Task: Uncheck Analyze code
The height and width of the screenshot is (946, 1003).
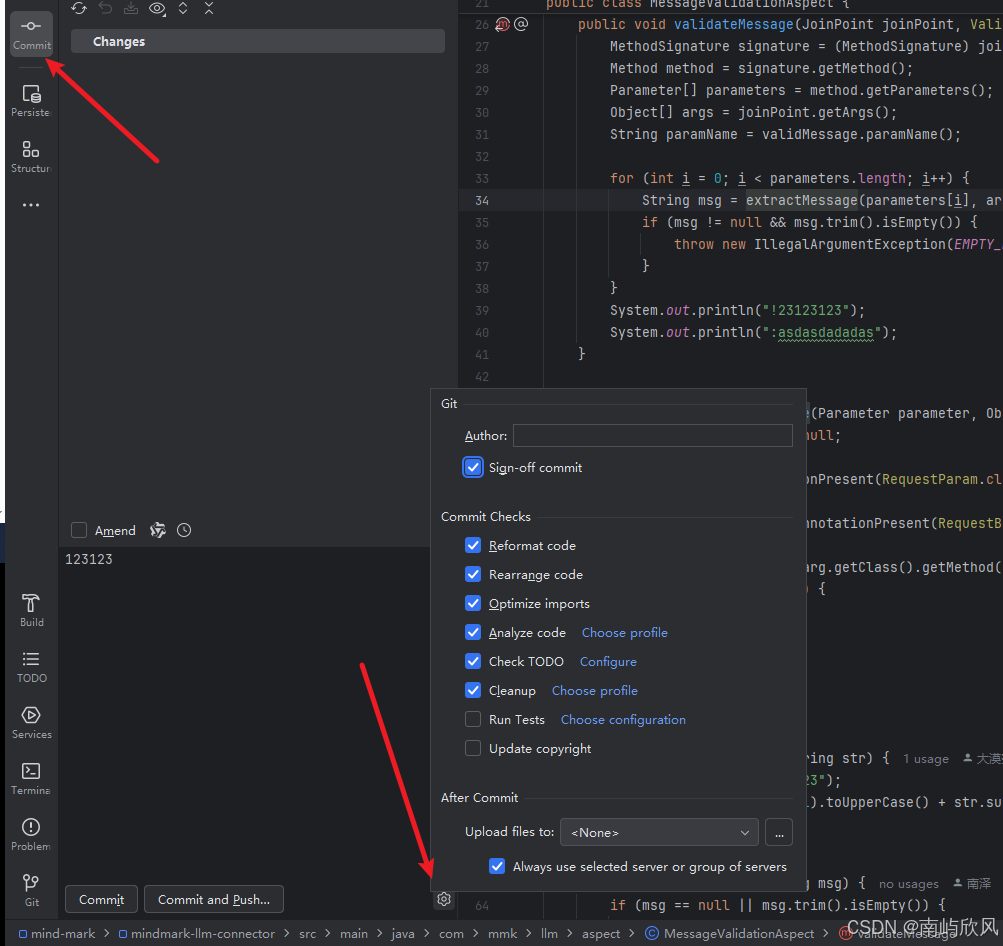Action: (473, 633)
